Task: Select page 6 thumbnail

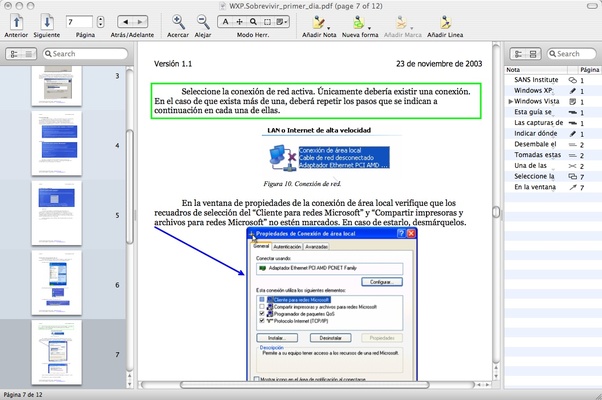Action: click(x=57, y=283)
